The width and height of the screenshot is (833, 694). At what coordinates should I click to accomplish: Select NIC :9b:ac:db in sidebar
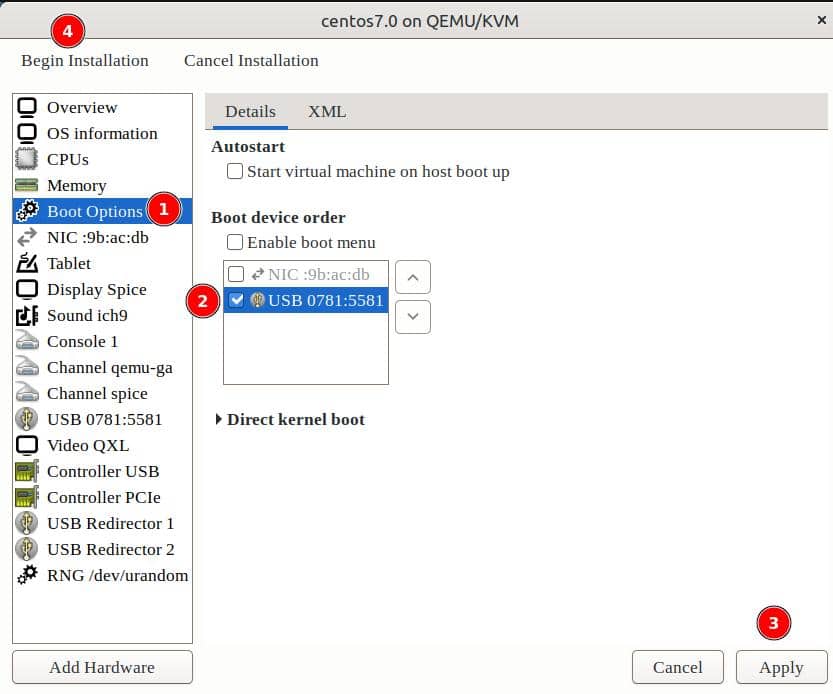[103, 237]
